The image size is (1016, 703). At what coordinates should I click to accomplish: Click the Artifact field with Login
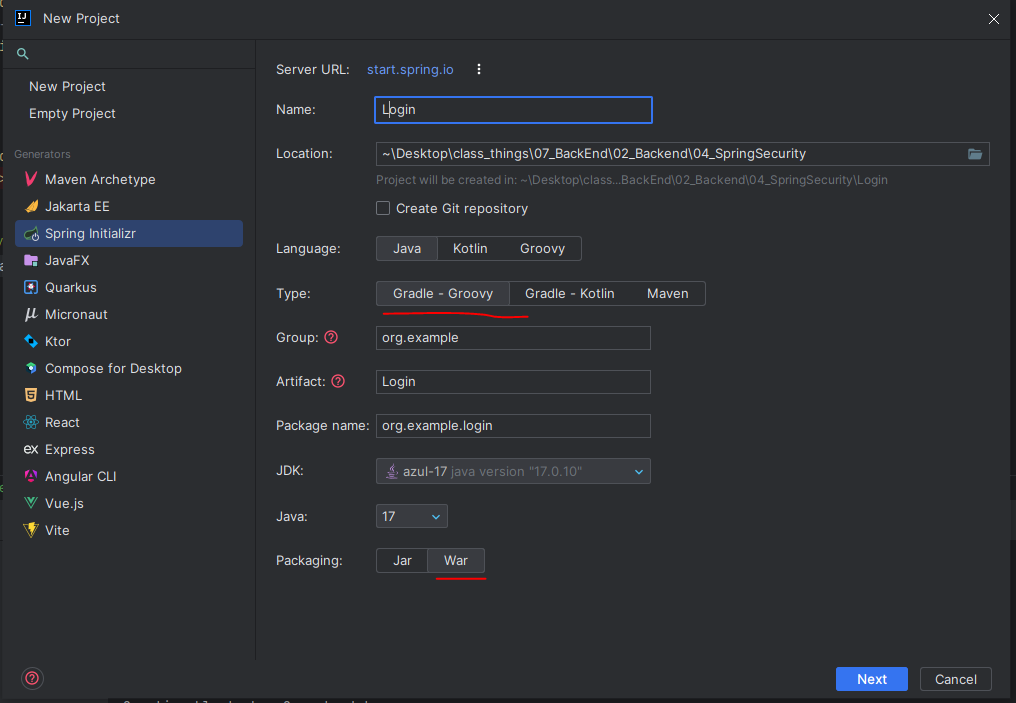pos(513,382)
